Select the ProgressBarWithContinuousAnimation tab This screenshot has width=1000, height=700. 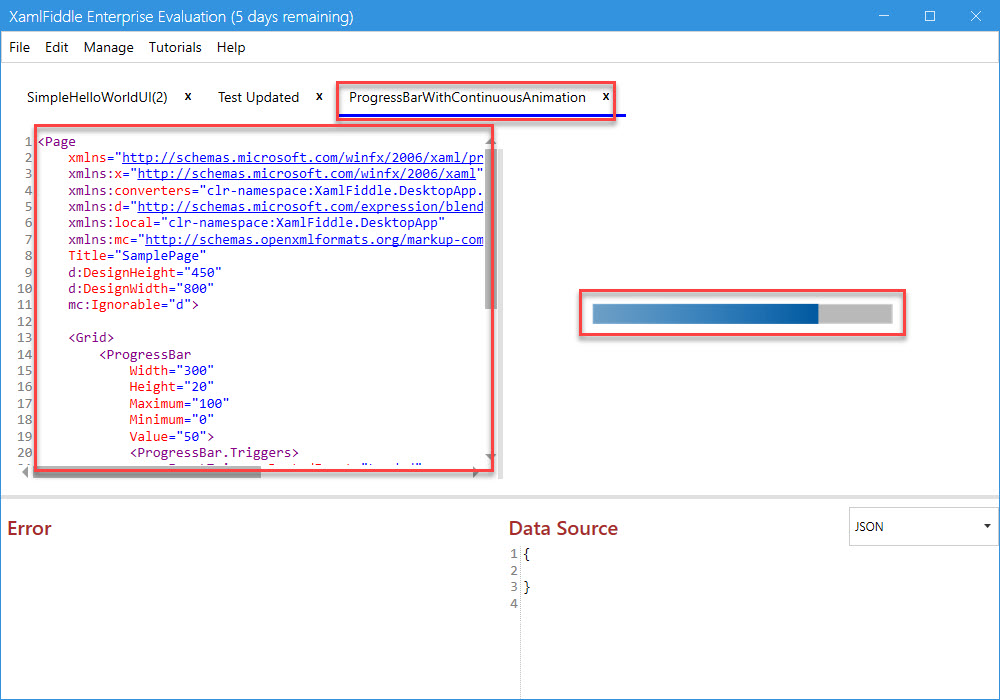click(467, 97)
